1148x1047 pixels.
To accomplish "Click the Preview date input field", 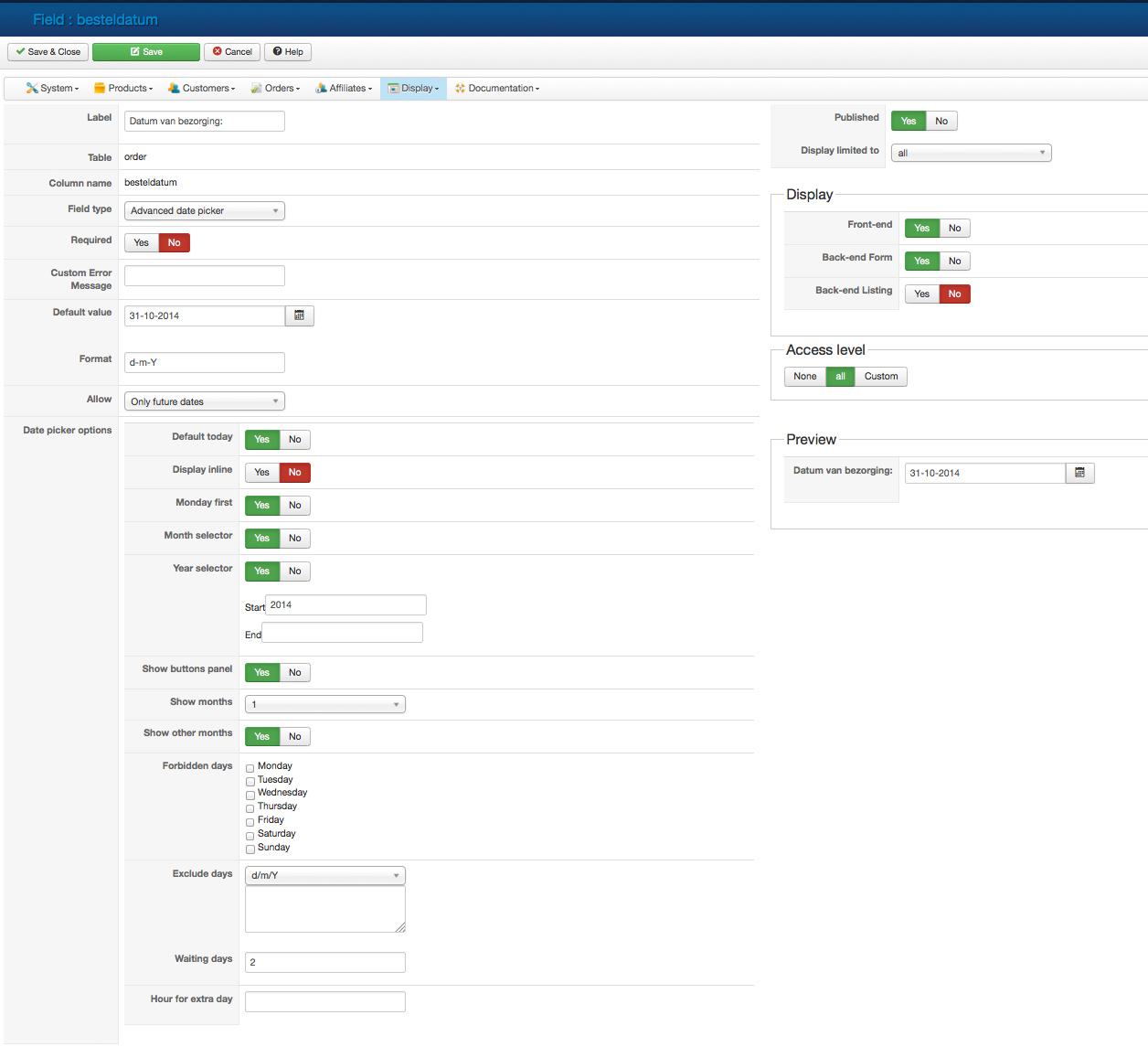I will 985,473.
